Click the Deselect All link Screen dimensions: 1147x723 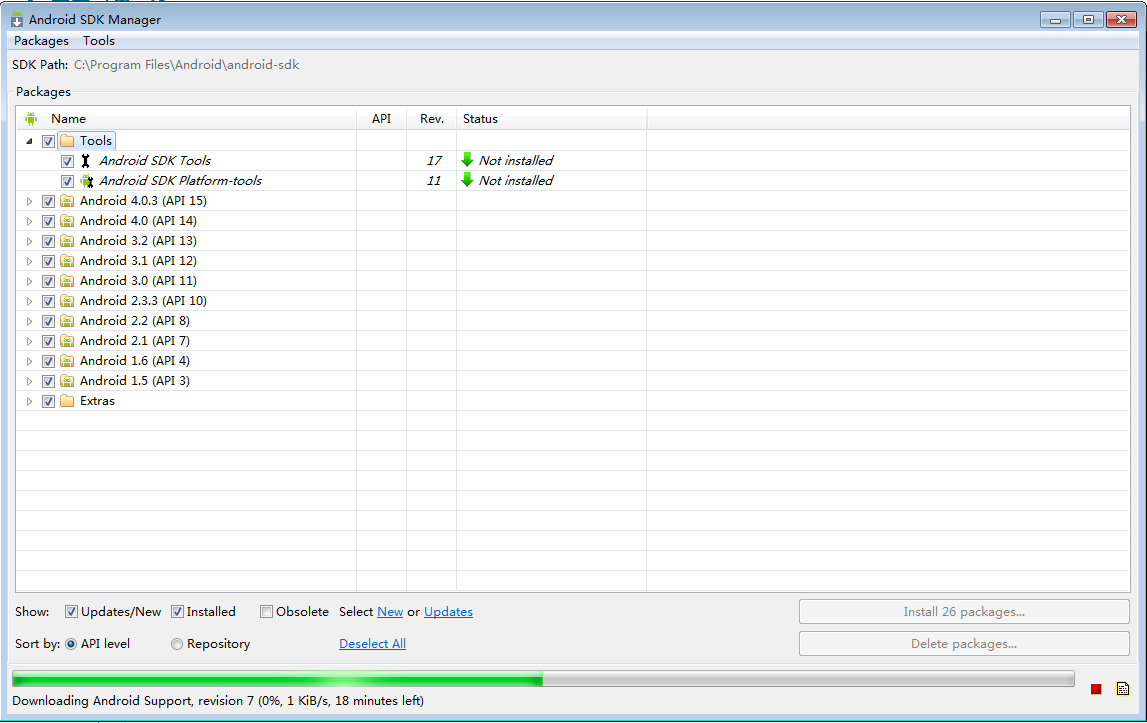coord(372,644)
